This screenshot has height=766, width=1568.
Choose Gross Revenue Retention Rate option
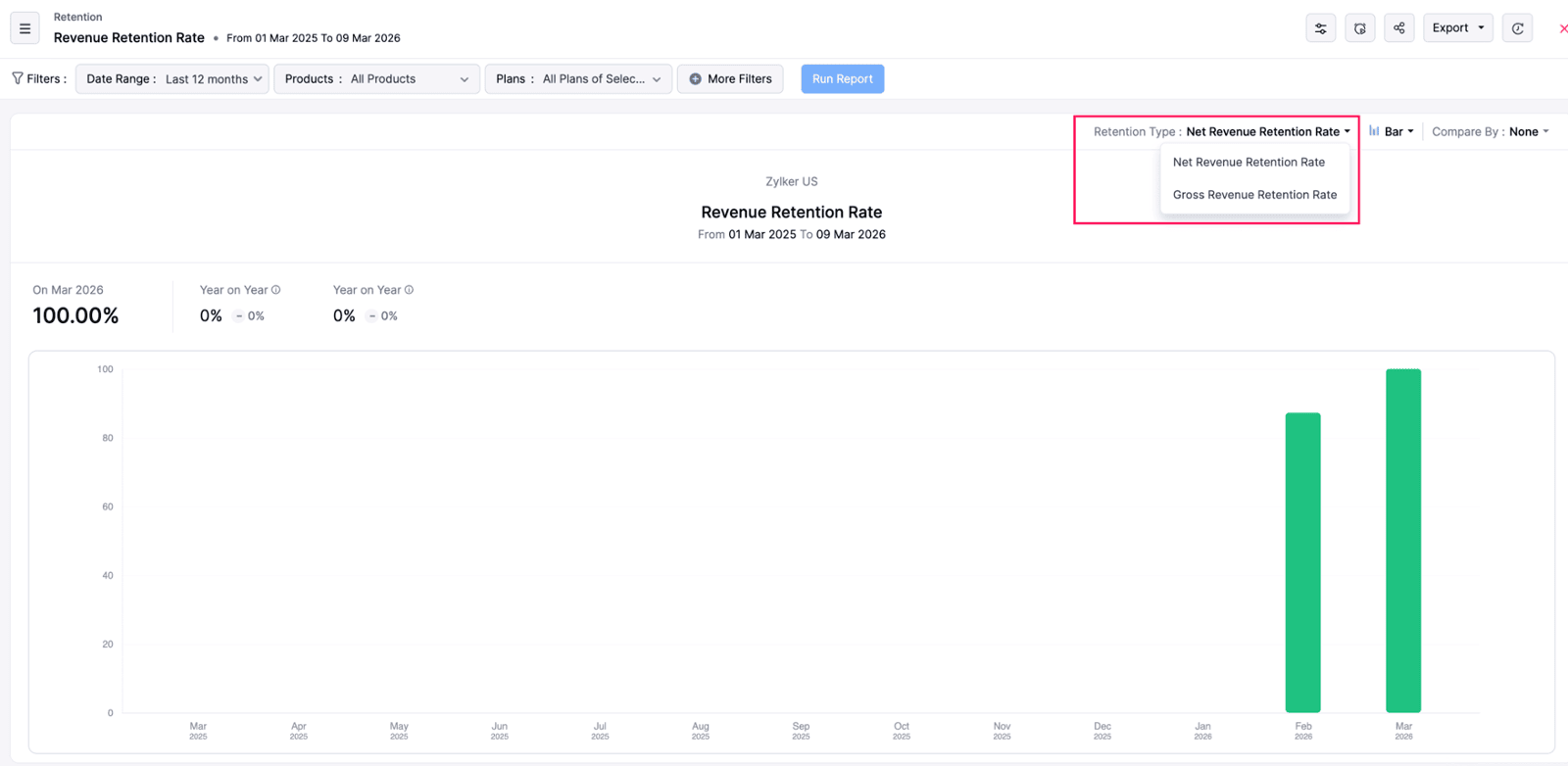tap(1254, 195)
